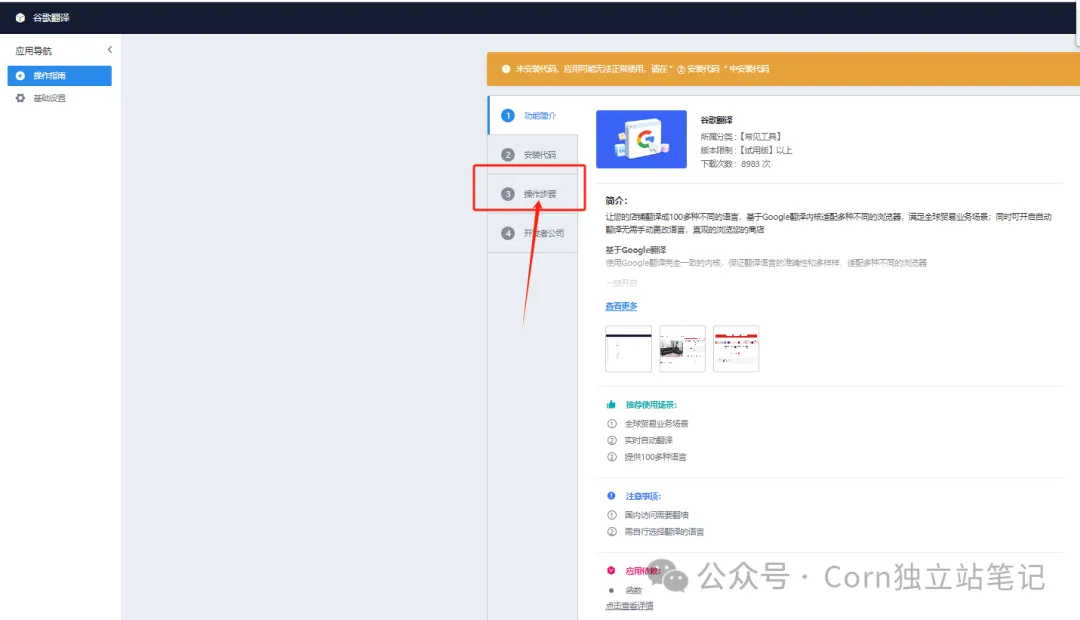Click the 提供100多种语言 list item
Screen dimensions: 1080x620
pos(655,457)
